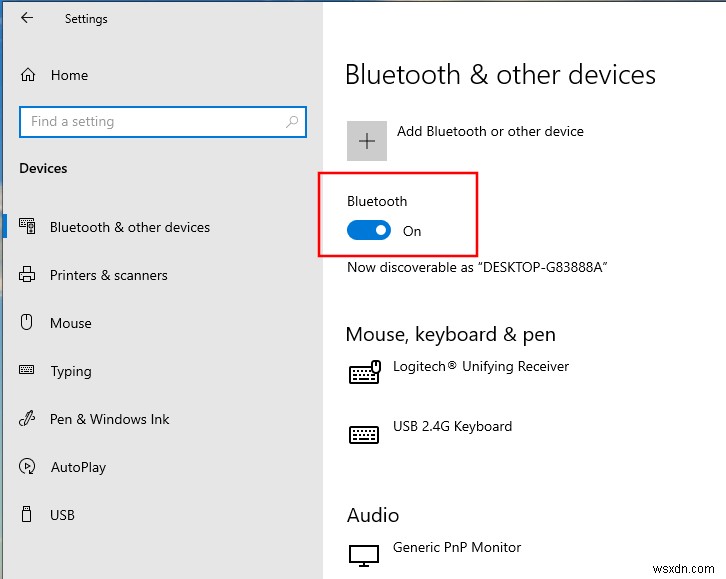Turn off the Bluetooth toggle switch
The width and height of the screenshot is (726, 579).
pyautogui.click(x=369, y=230)
